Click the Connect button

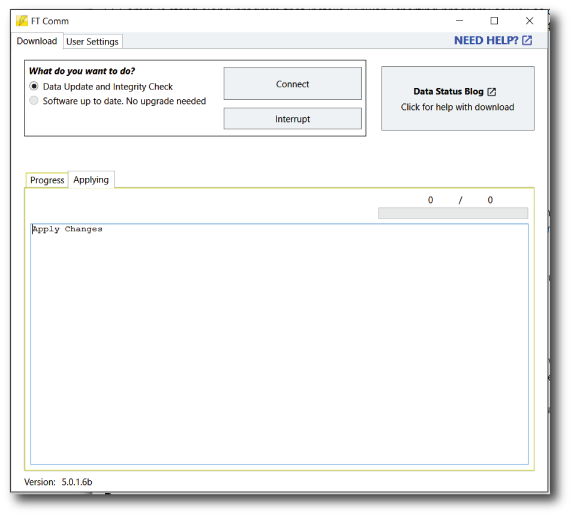[x=292, y=83]
